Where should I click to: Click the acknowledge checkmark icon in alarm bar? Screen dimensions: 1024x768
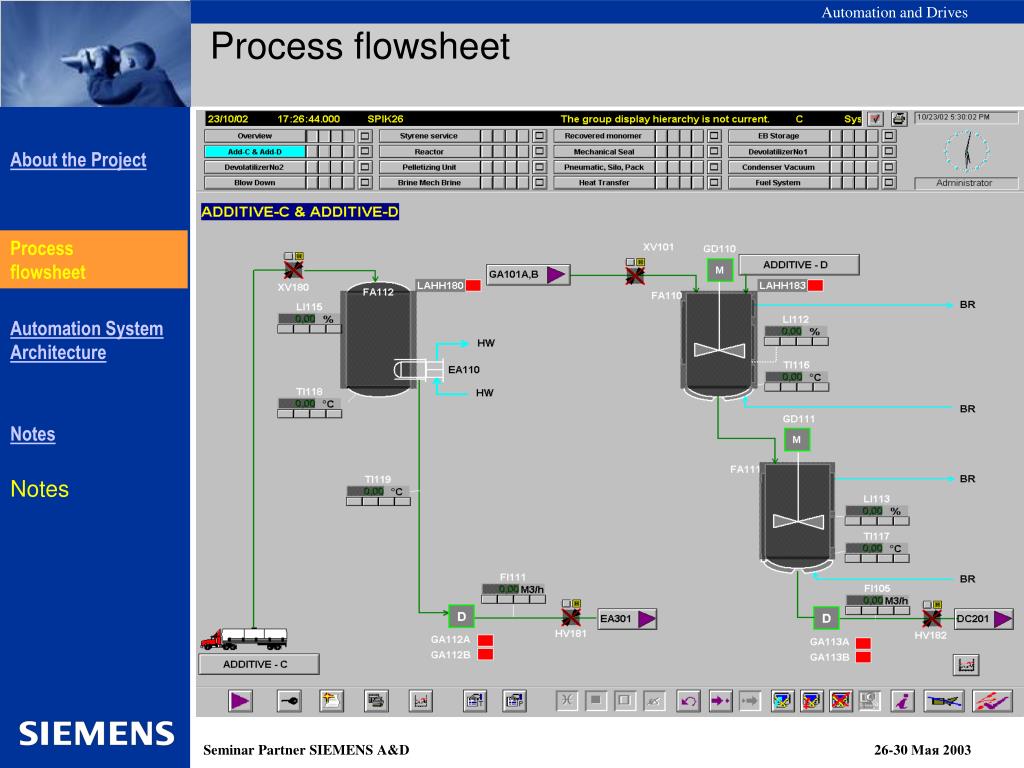click(876, 119)
